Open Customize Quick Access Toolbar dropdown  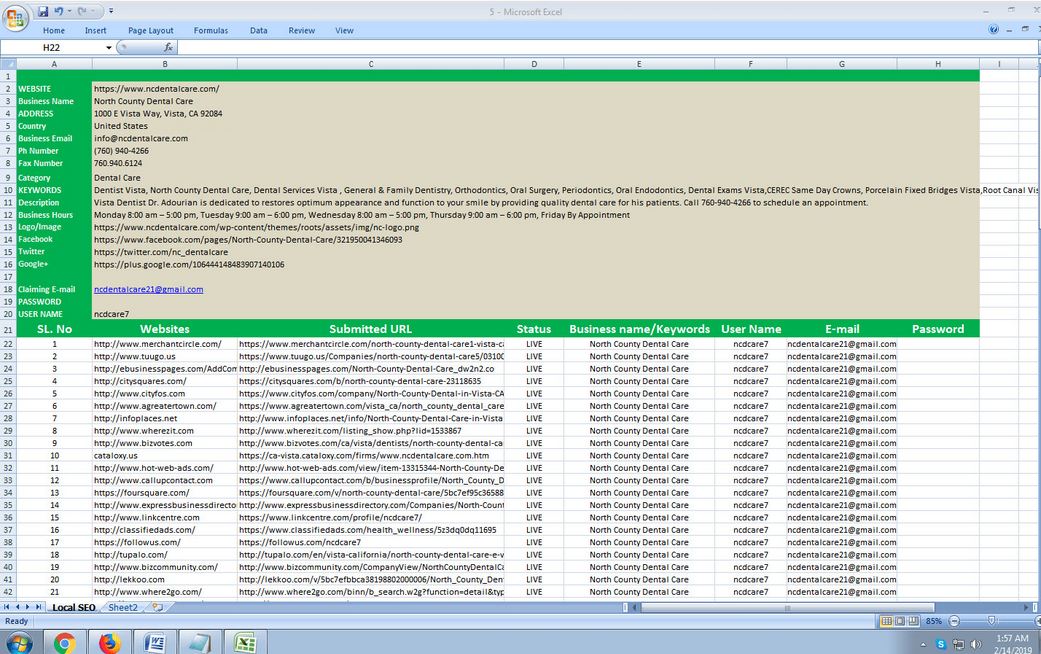pos(110,11)
